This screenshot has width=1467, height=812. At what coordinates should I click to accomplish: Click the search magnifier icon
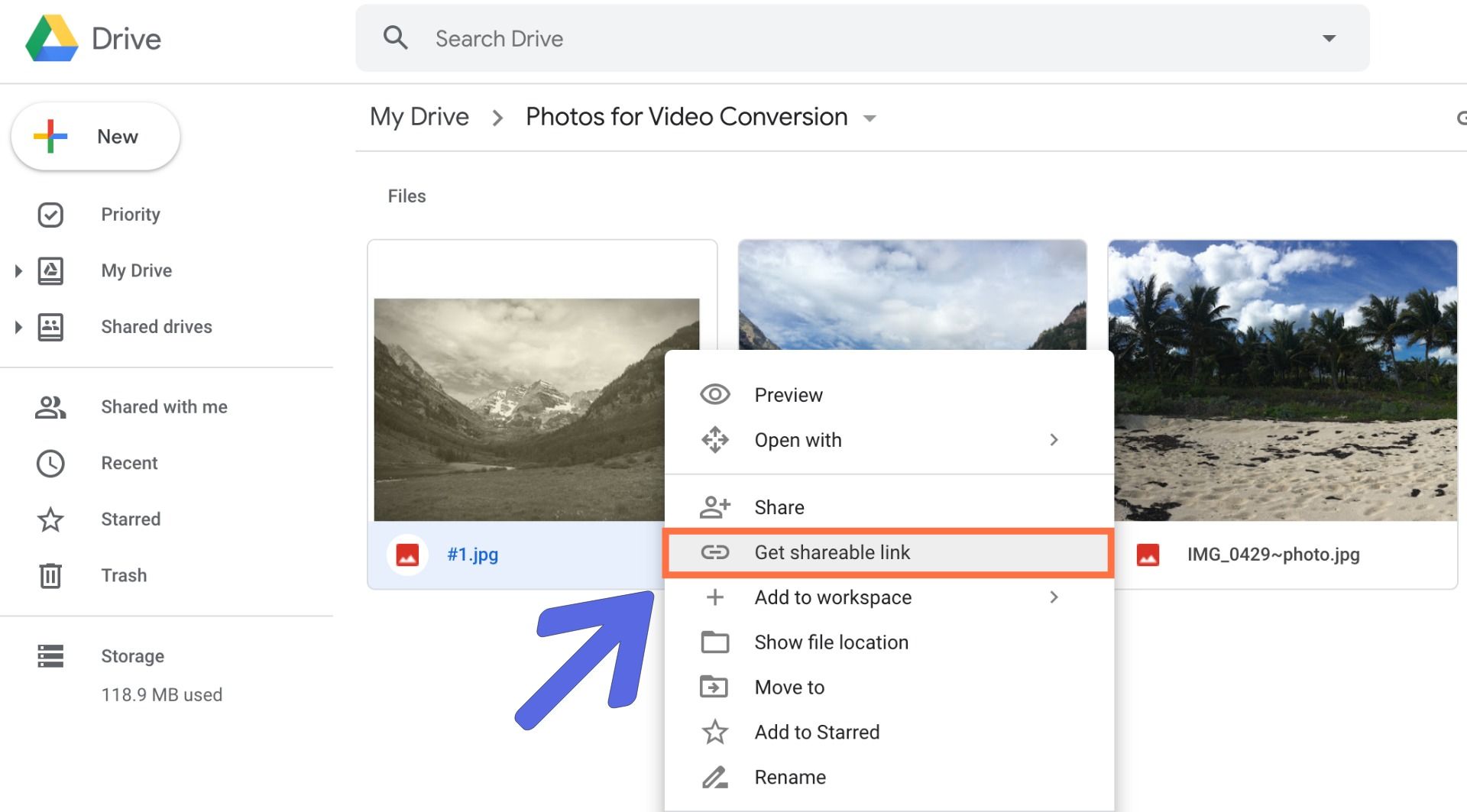tap(395, 37)
